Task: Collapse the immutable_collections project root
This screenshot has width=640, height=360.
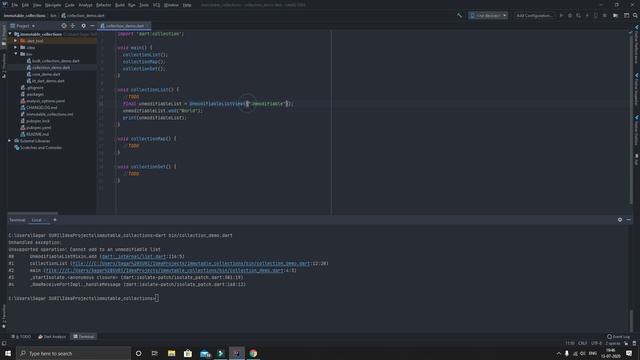Action: (x=10, y=34)
